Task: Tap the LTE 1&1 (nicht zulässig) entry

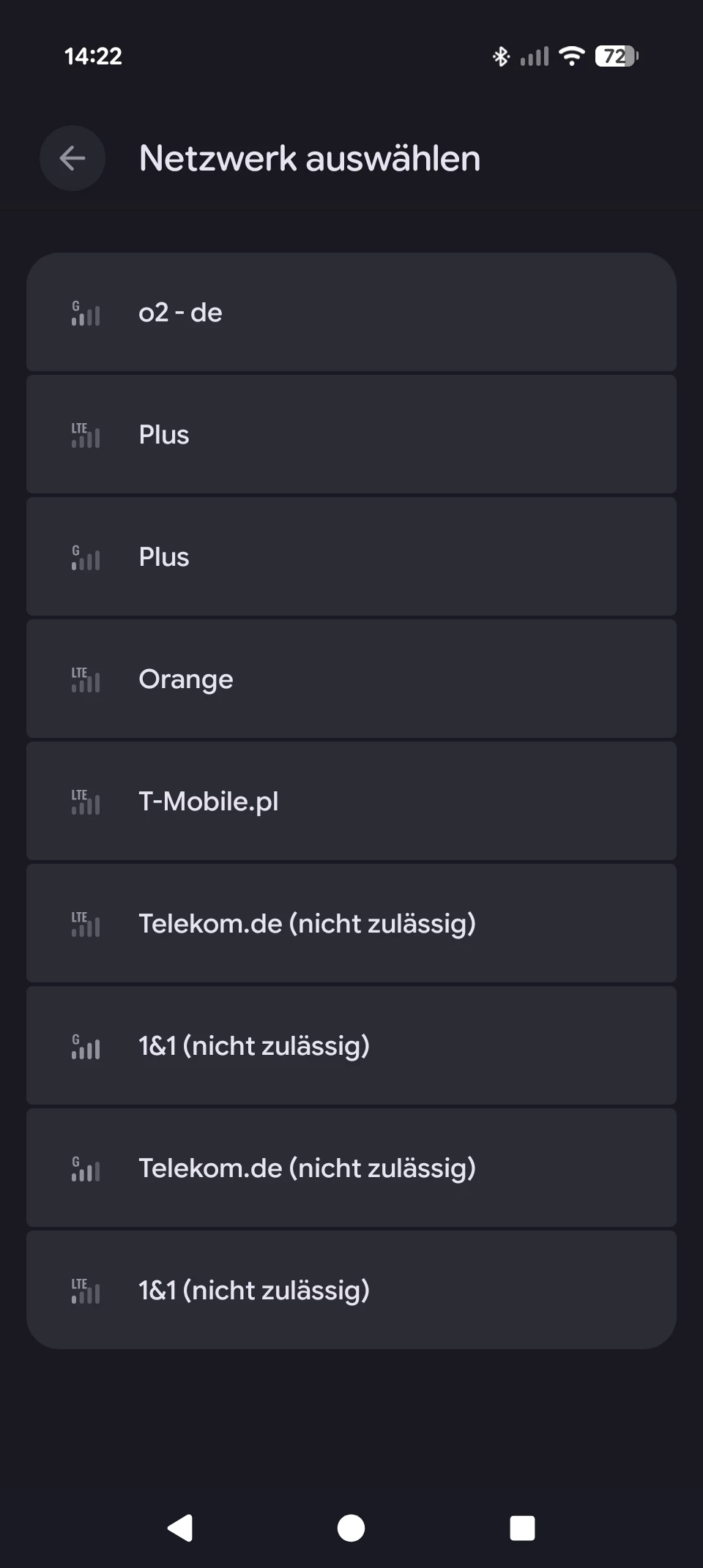Action: [x=351, y=1291]
